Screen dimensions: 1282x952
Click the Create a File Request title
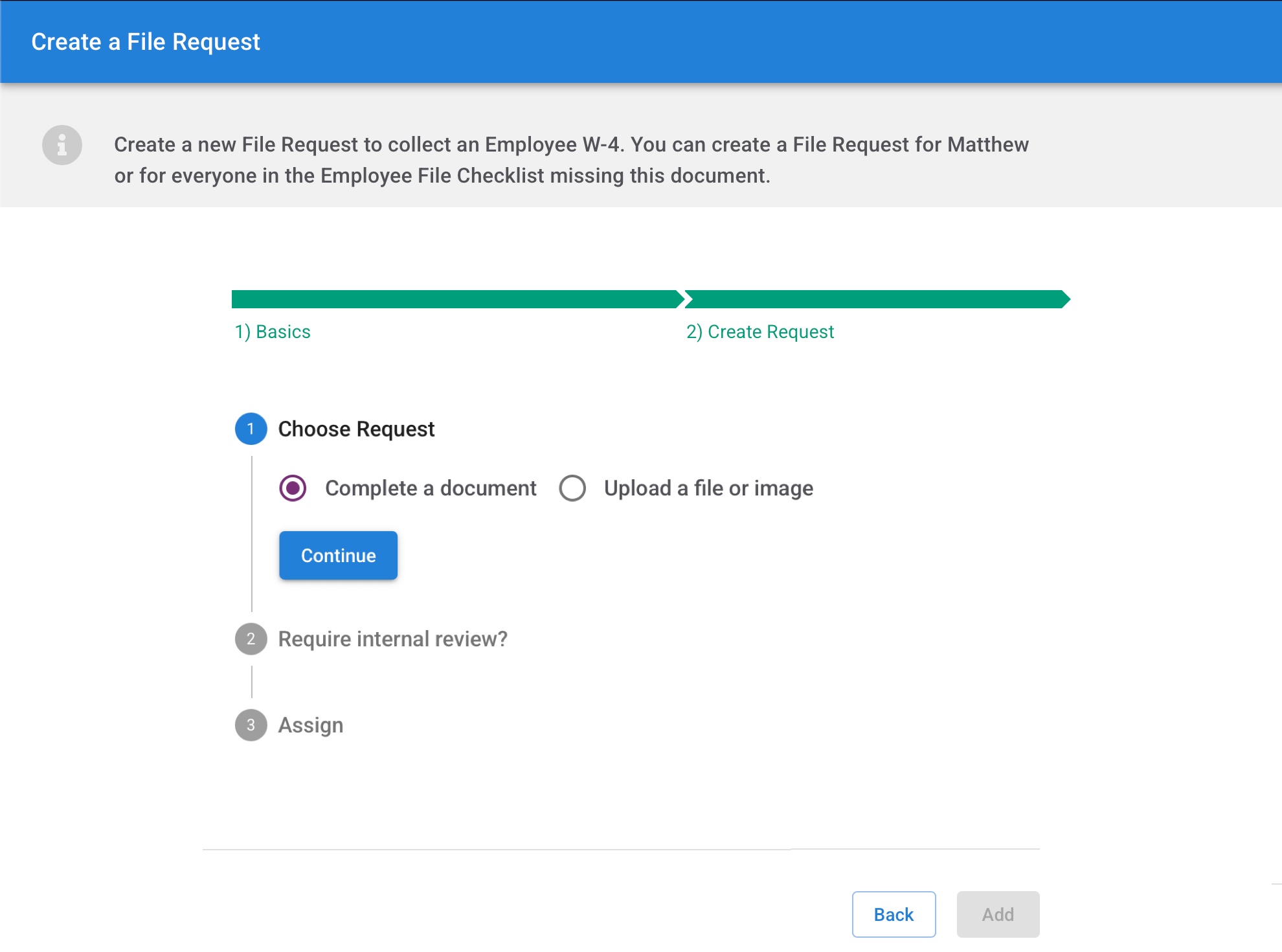coord(146,42)
